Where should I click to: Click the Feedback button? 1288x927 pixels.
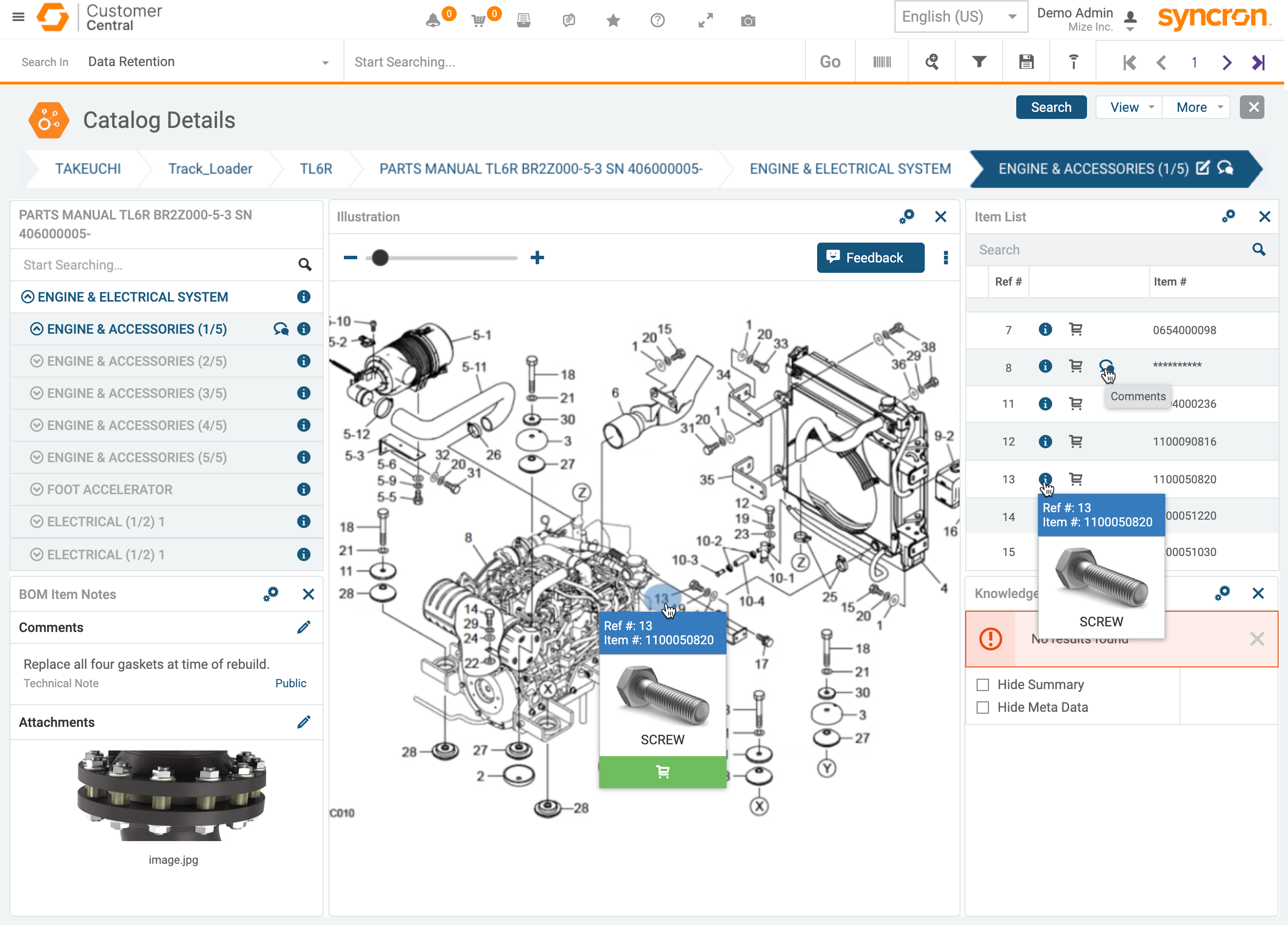pos(870,258)
